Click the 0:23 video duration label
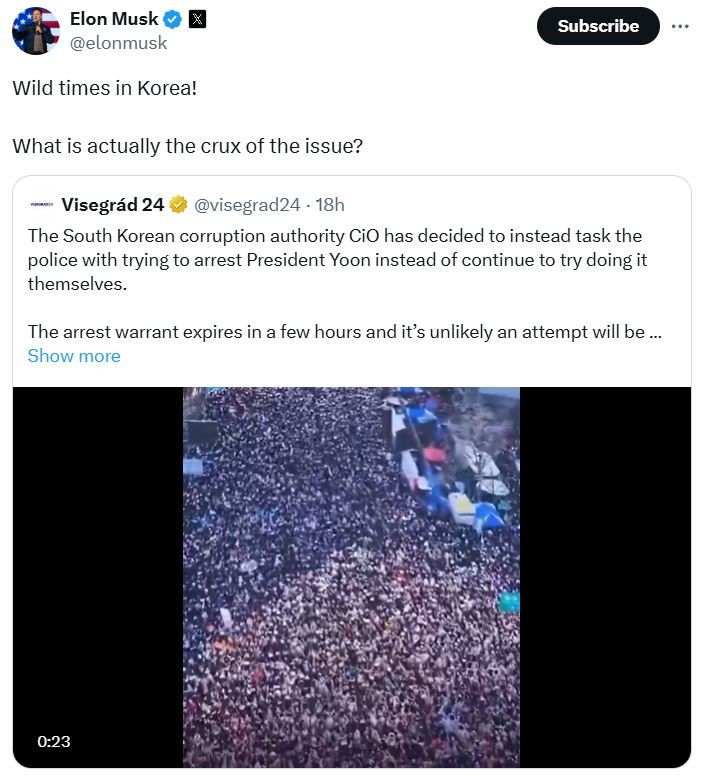The width and height of the screenshot is (701, 776). (x=52, y=742)
